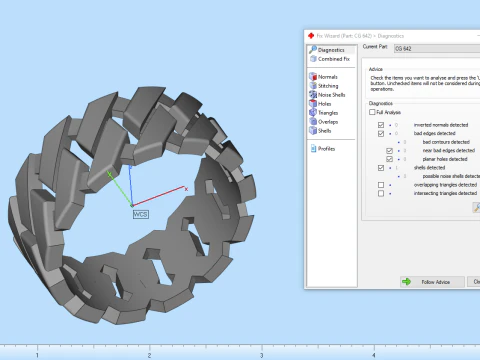Image resolution: width=480 pixels, height=360 pixels.
Task: Click the red X axis label
Action: pos(186,189)
